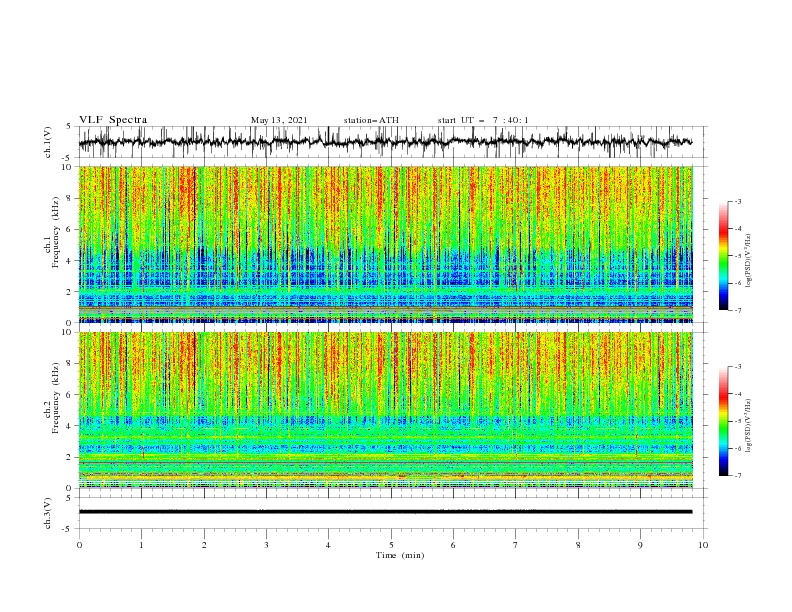This screenshot has height=612, width=792.
Task: Click time axis tick label "0"
Action: click(x=79, y=545)
